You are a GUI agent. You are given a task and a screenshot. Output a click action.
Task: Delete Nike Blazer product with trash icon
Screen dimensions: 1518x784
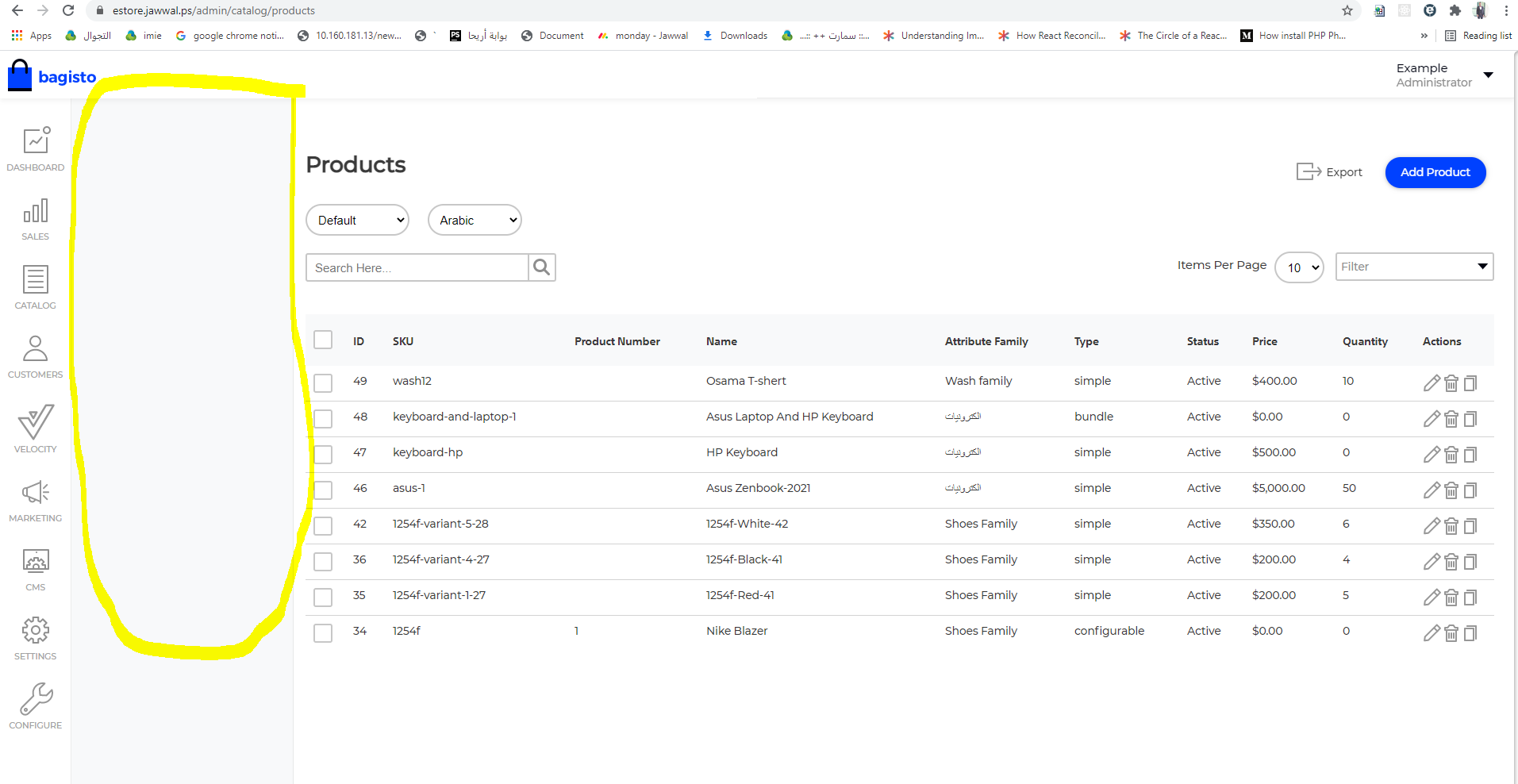1451,633
